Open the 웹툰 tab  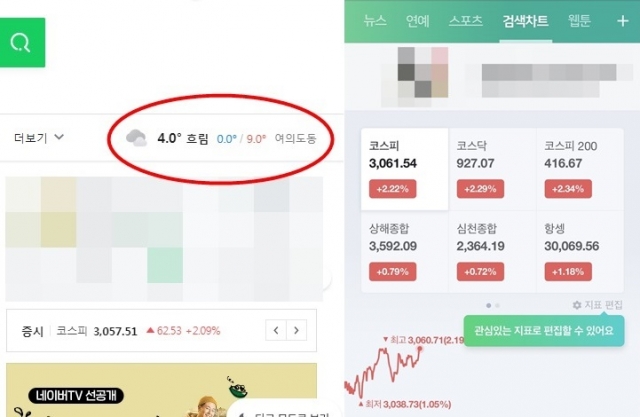pyautogui.click(x=579, y=20)
